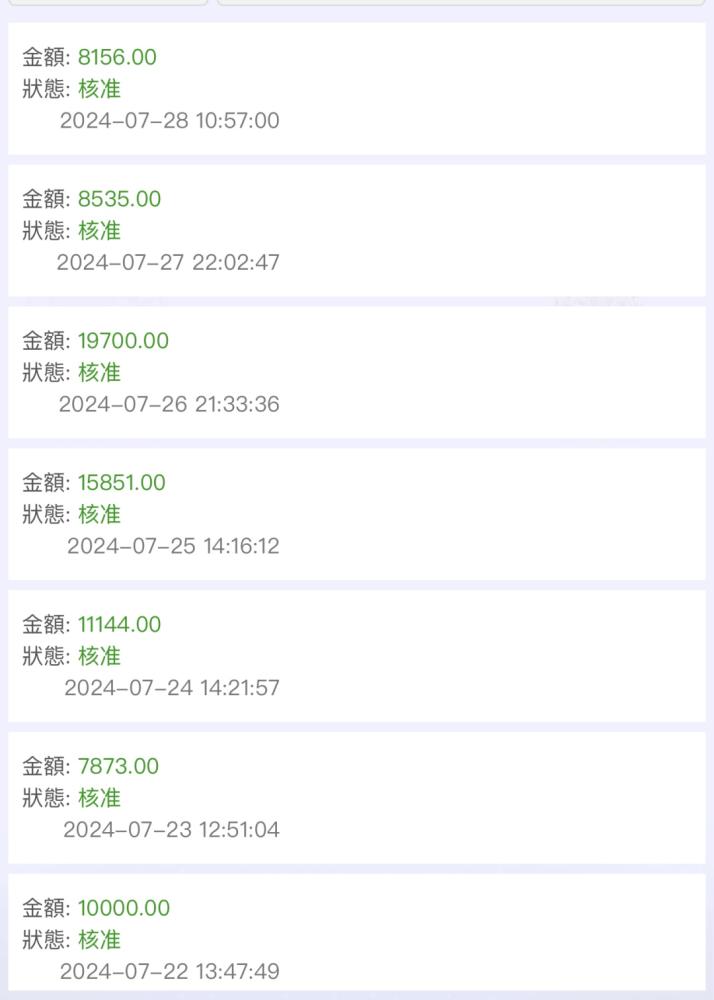The image size is (714, 1000).
Task: Open the 10000.00 transaction entry
Action: (x=356, y=932)
